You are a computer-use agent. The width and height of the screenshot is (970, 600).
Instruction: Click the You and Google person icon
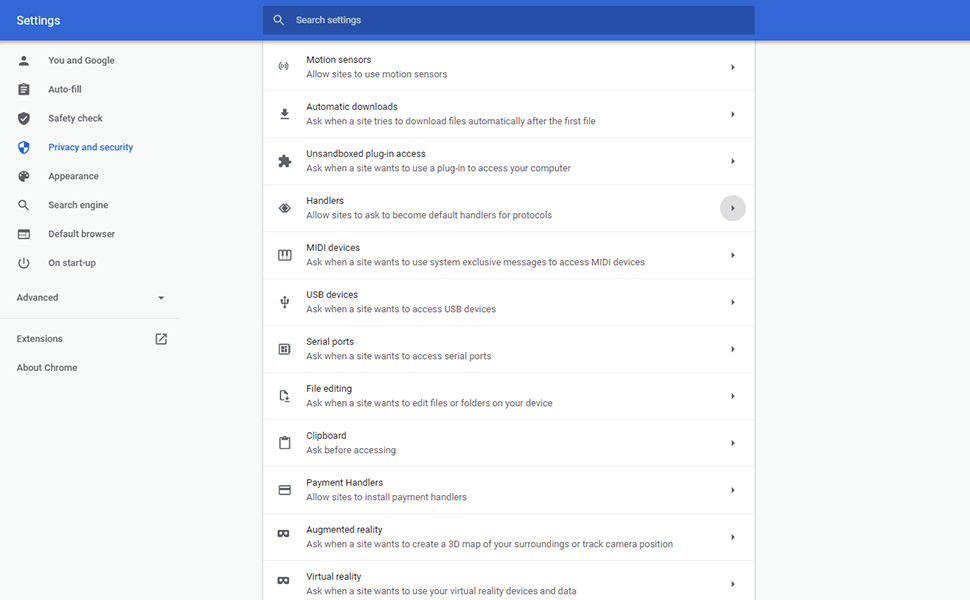click(x=24, y=61)
